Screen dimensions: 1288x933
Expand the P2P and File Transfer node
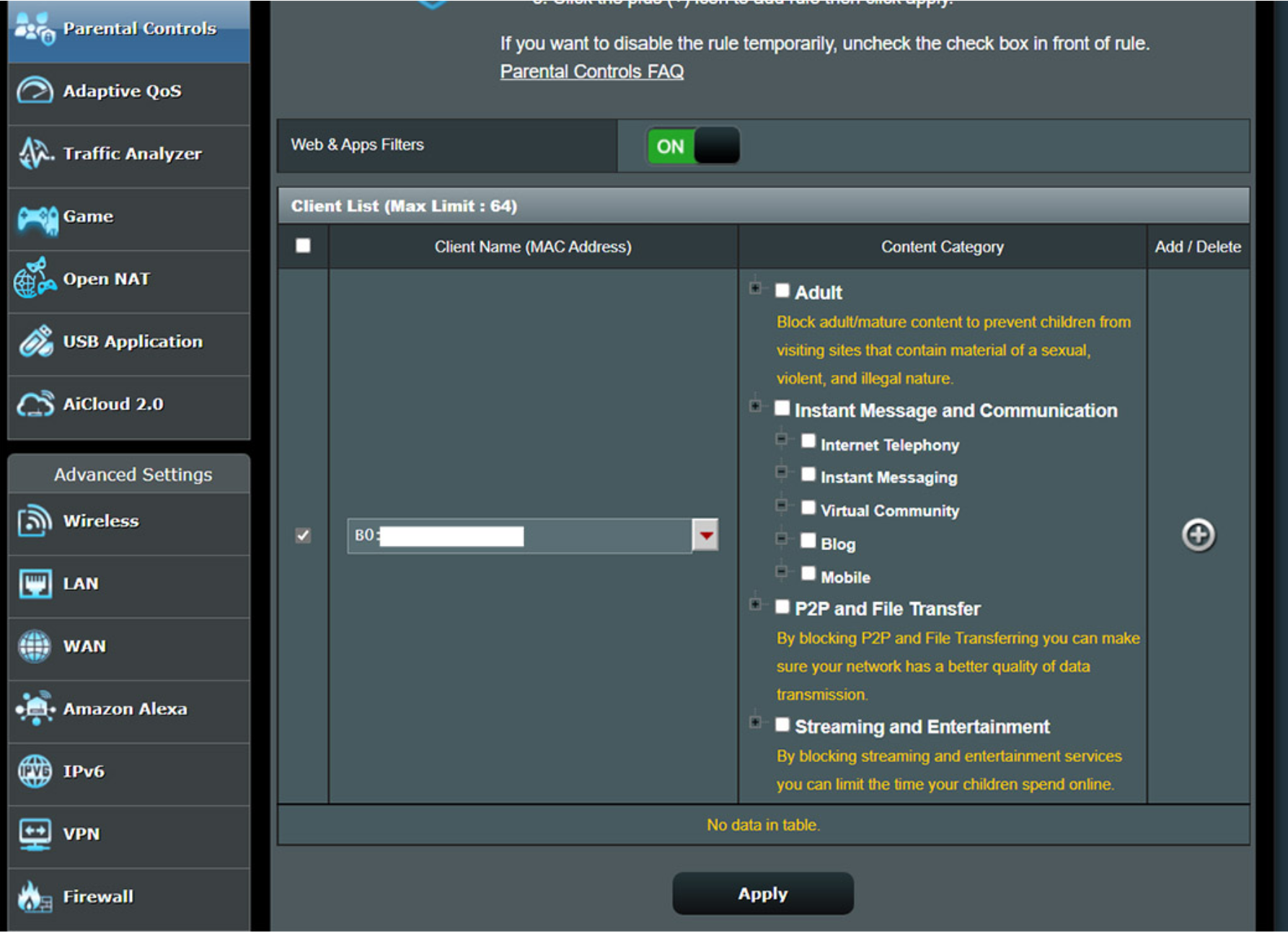[x=755, y=604]
